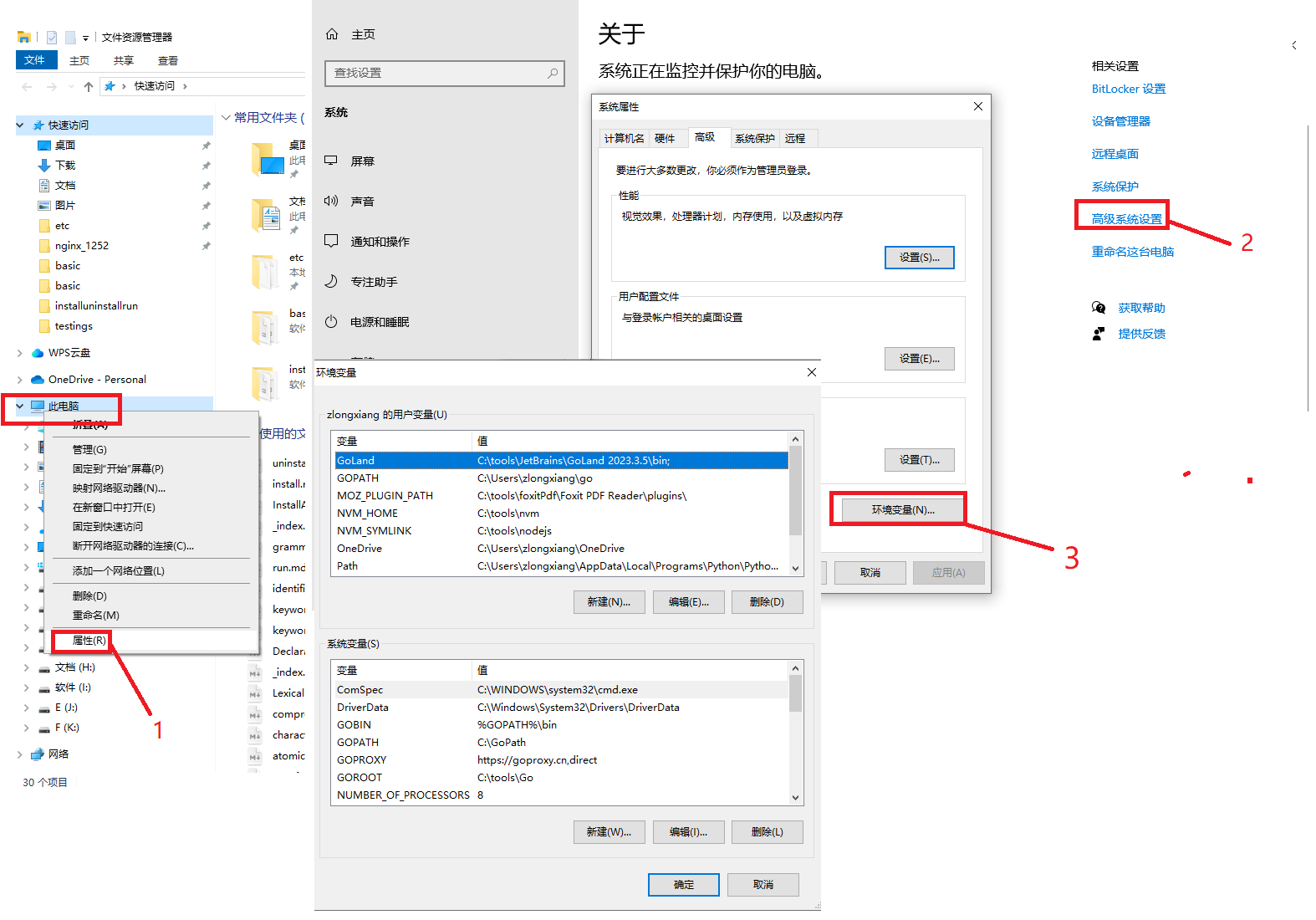Image resolution: width=1316 pixels, height=920 pixels.
Task: Open the 通知和操作 notifications icon
Action: pos(331,241)
